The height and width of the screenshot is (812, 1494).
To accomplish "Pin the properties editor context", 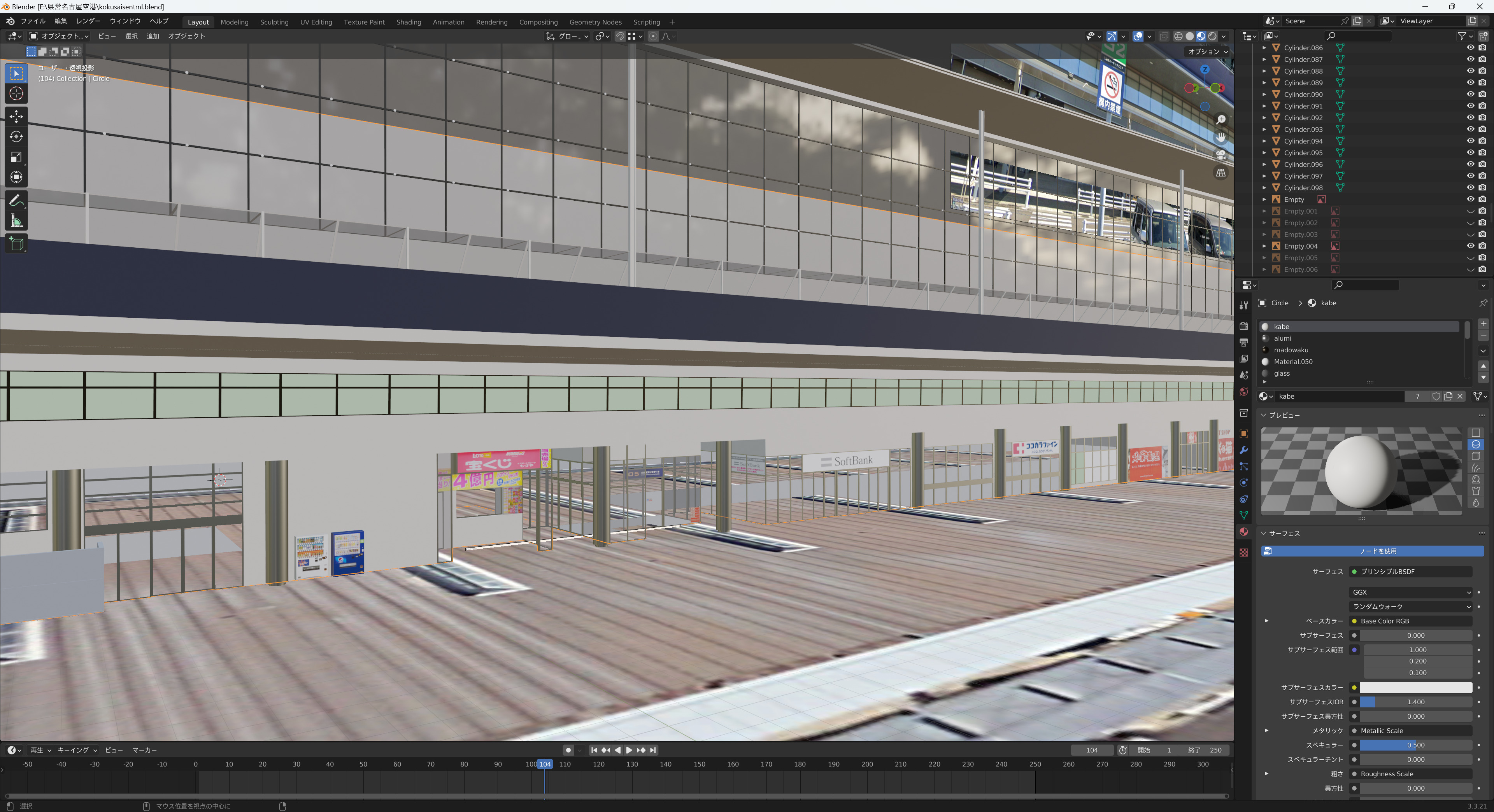I will pos(1483,303).
